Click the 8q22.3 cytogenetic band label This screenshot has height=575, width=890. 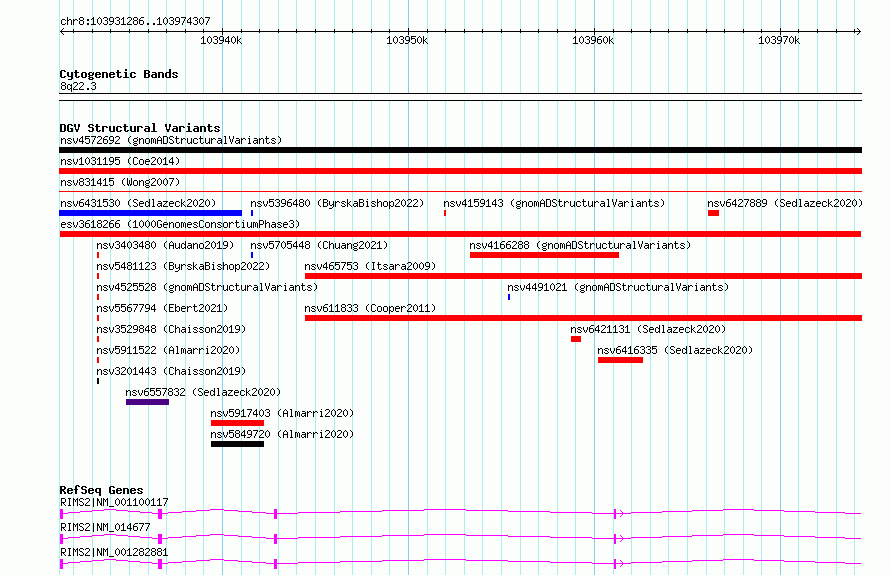(78, 86)
